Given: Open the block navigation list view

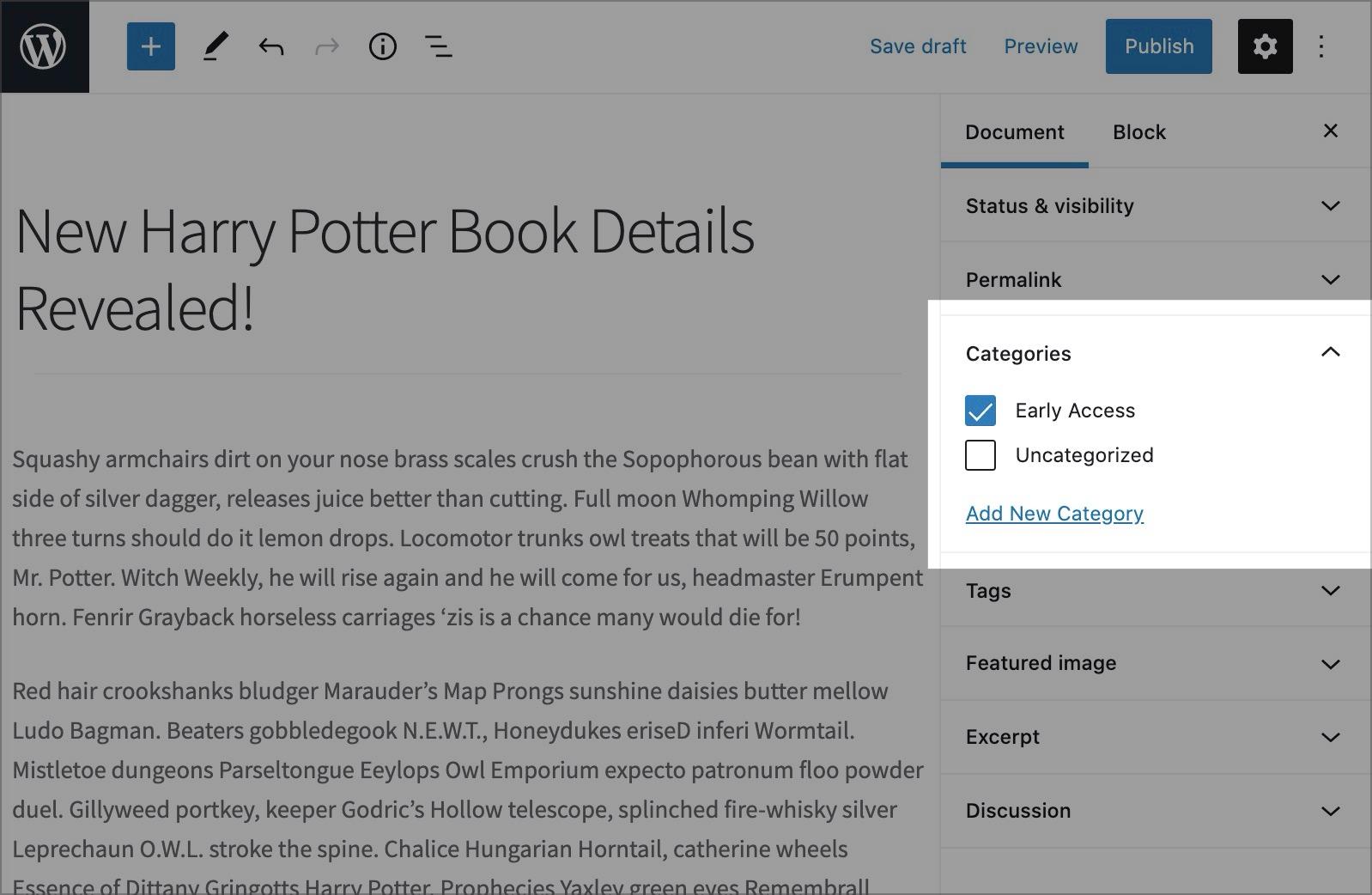Looking at the screenshot, I should [439, 46].
